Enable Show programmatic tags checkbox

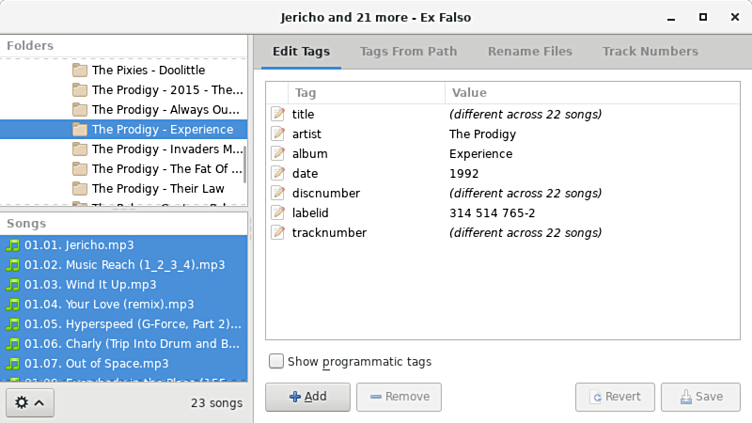(x=276, y=361)
